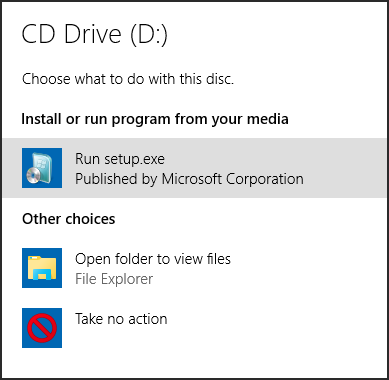Click the Published by Microsoft Corporation text

tap(189, 179)
